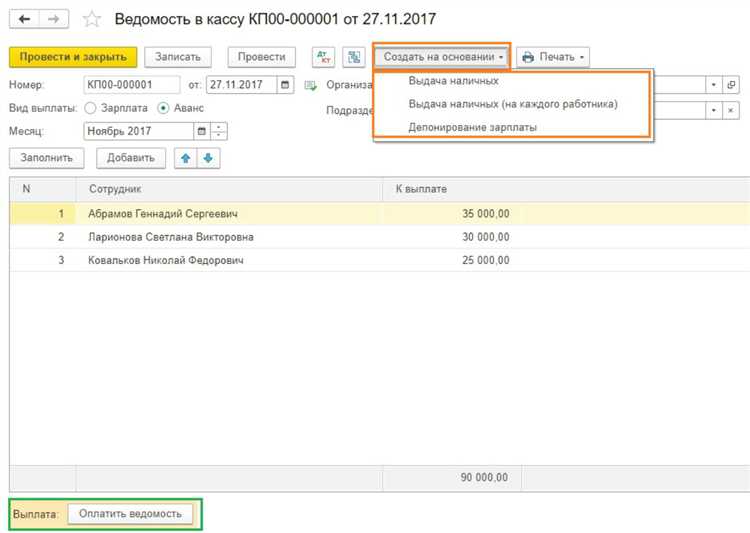Open the document structure icon next to Дт/Кт
Viewport: 750px width, 533px height.
click(x=354, y=57)
